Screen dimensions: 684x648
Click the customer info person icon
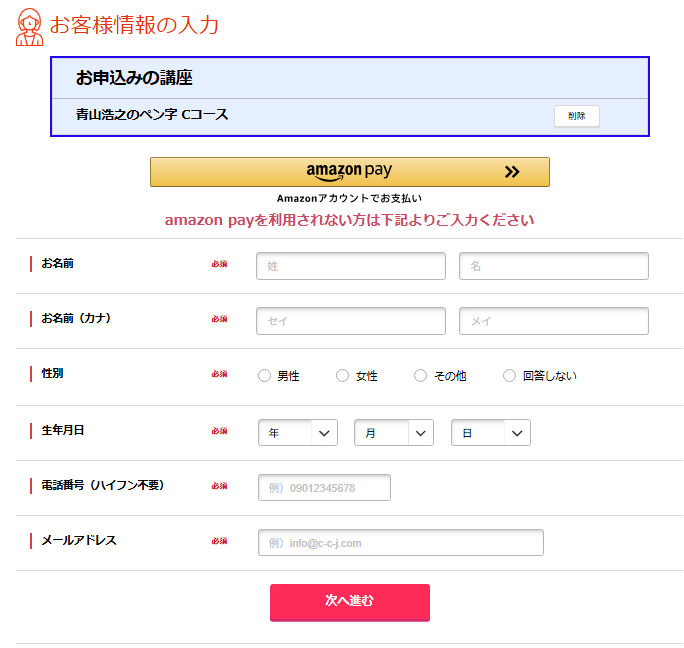[x=30, y=27]
